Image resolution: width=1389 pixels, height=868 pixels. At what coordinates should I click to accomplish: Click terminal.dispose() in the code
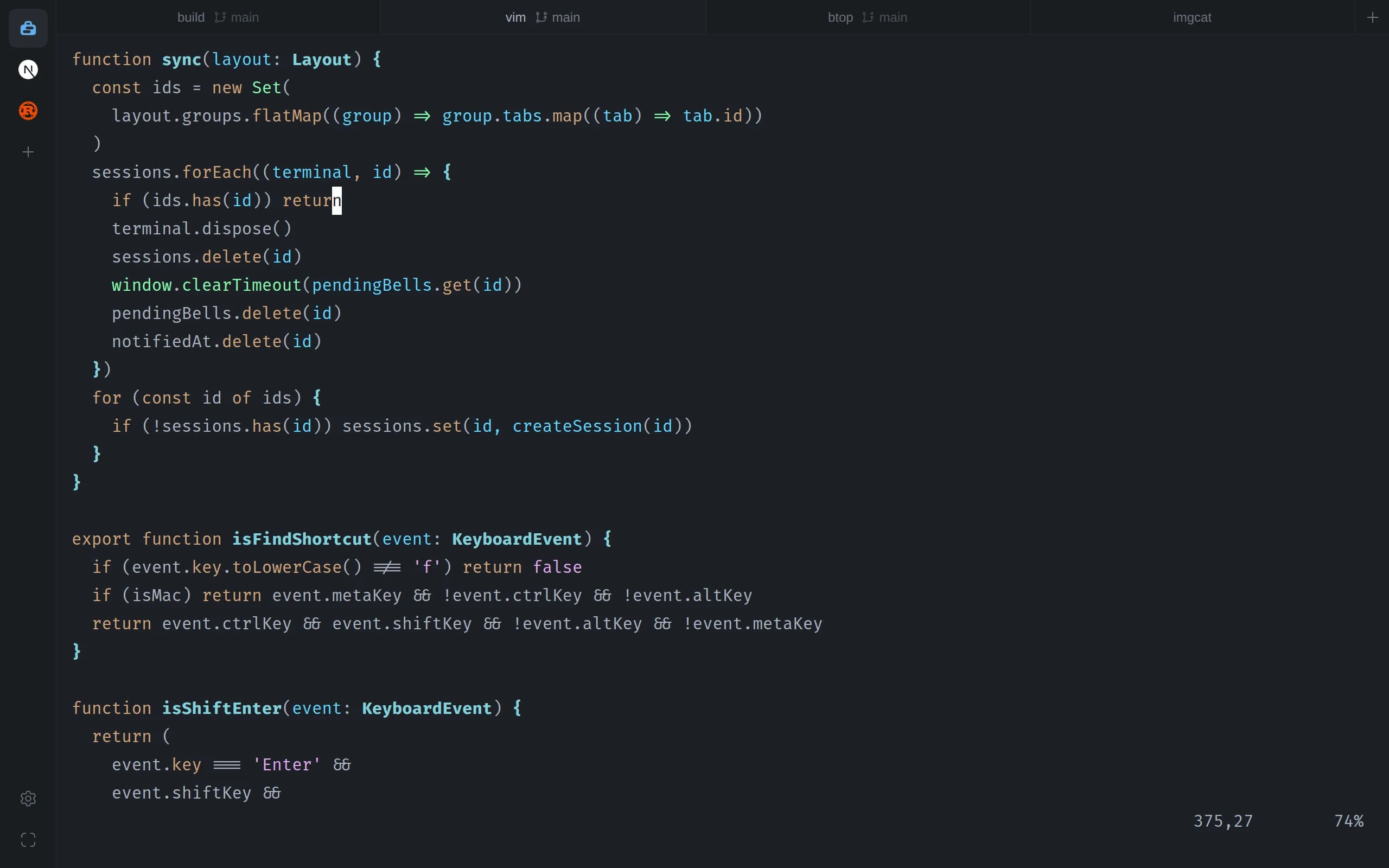coord(201,228)
